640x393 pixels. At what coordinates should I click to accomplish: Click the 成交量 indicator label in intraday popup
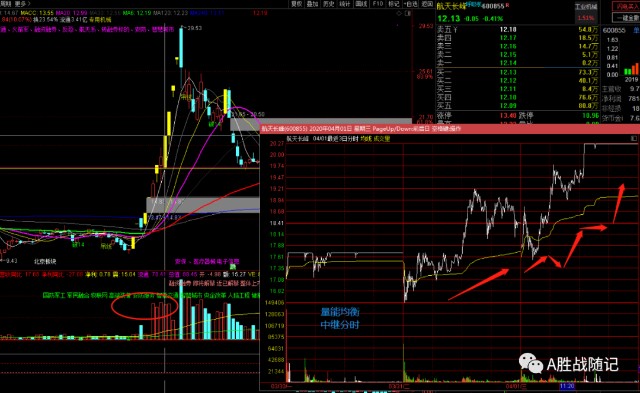pyautogui.click(x=381, y=139)
